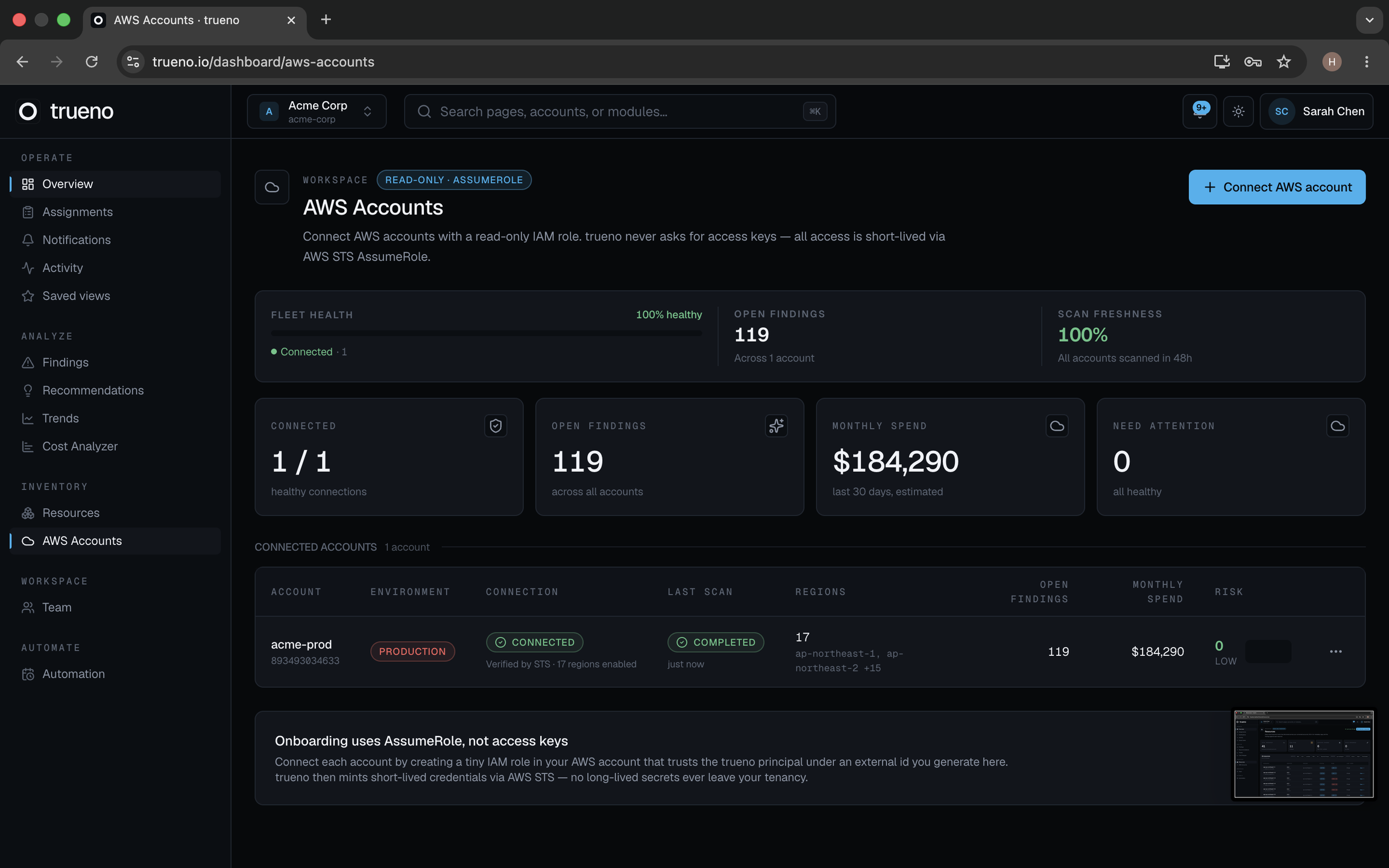Click the PRODUCTION environment badge

pos(412,652)
